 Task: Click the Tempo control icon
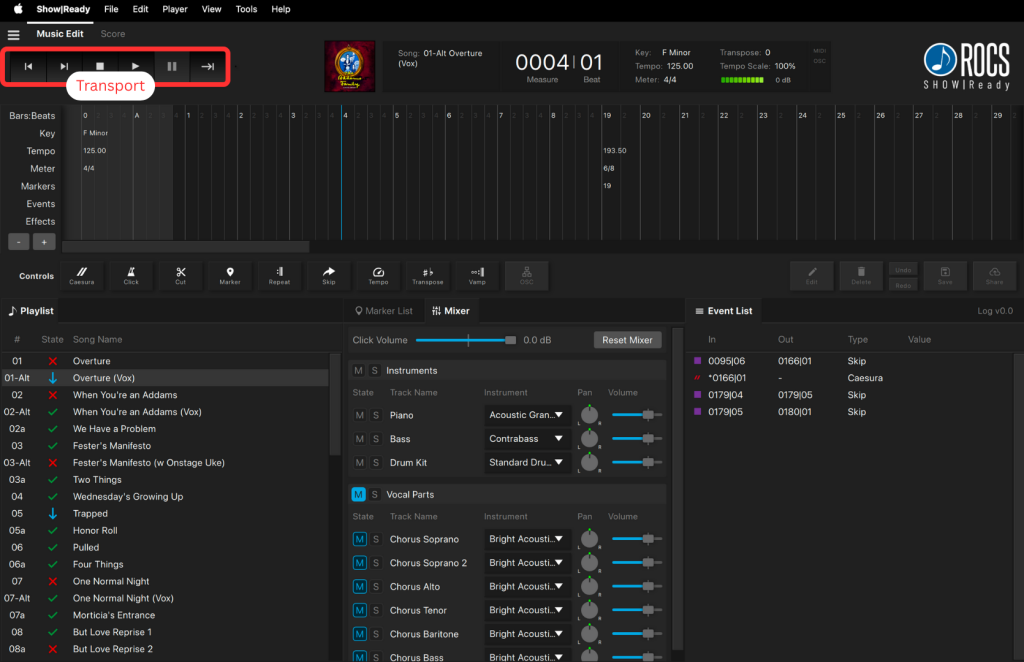point(379,275)
